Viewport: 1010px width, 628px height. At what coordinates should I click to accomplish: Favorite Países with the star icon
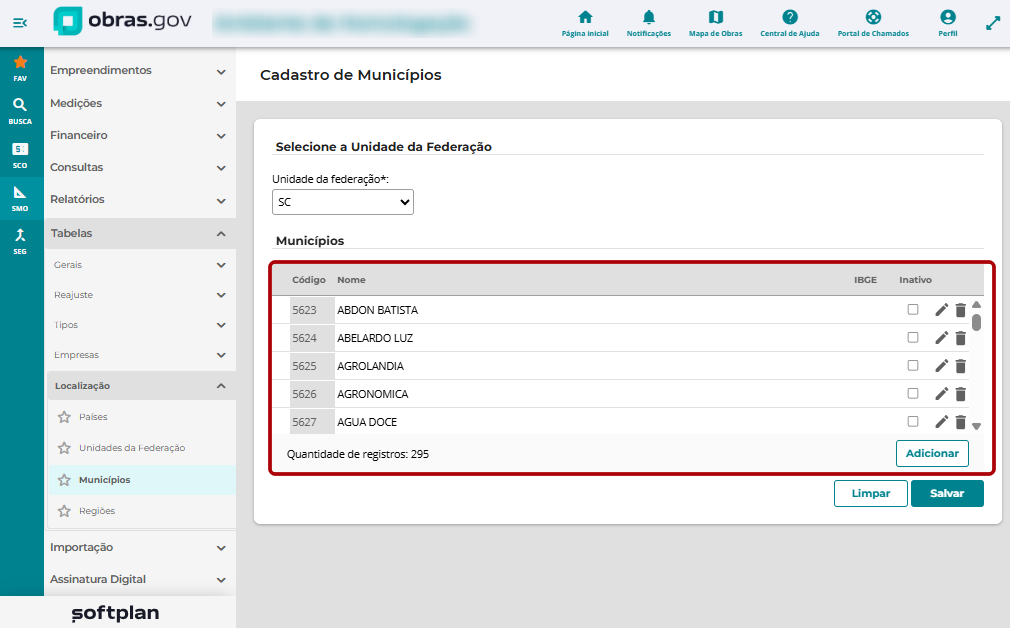click(64, 417)
